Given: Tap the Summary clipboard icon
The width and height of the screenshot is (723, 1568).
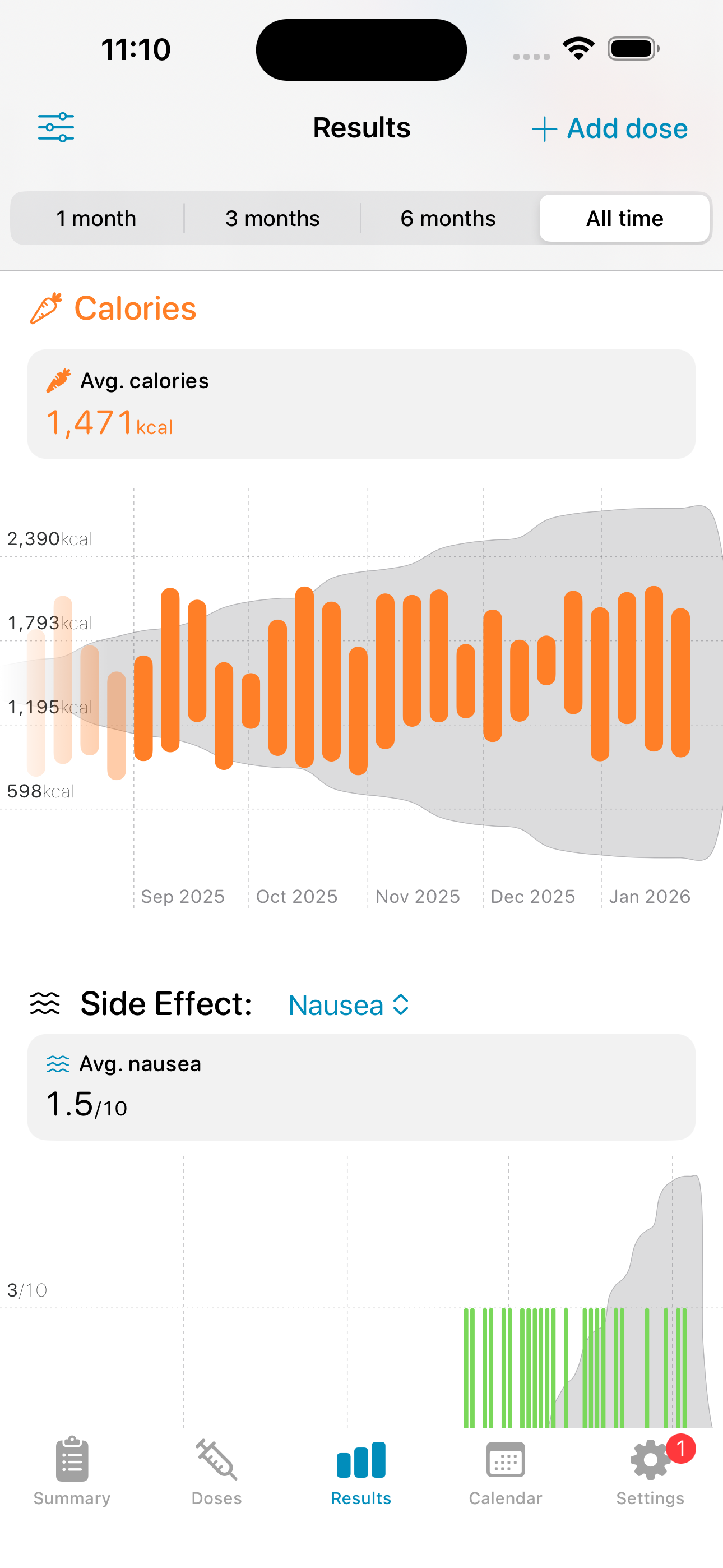Looking at the screenshot, I should (x=72, y=1460).
